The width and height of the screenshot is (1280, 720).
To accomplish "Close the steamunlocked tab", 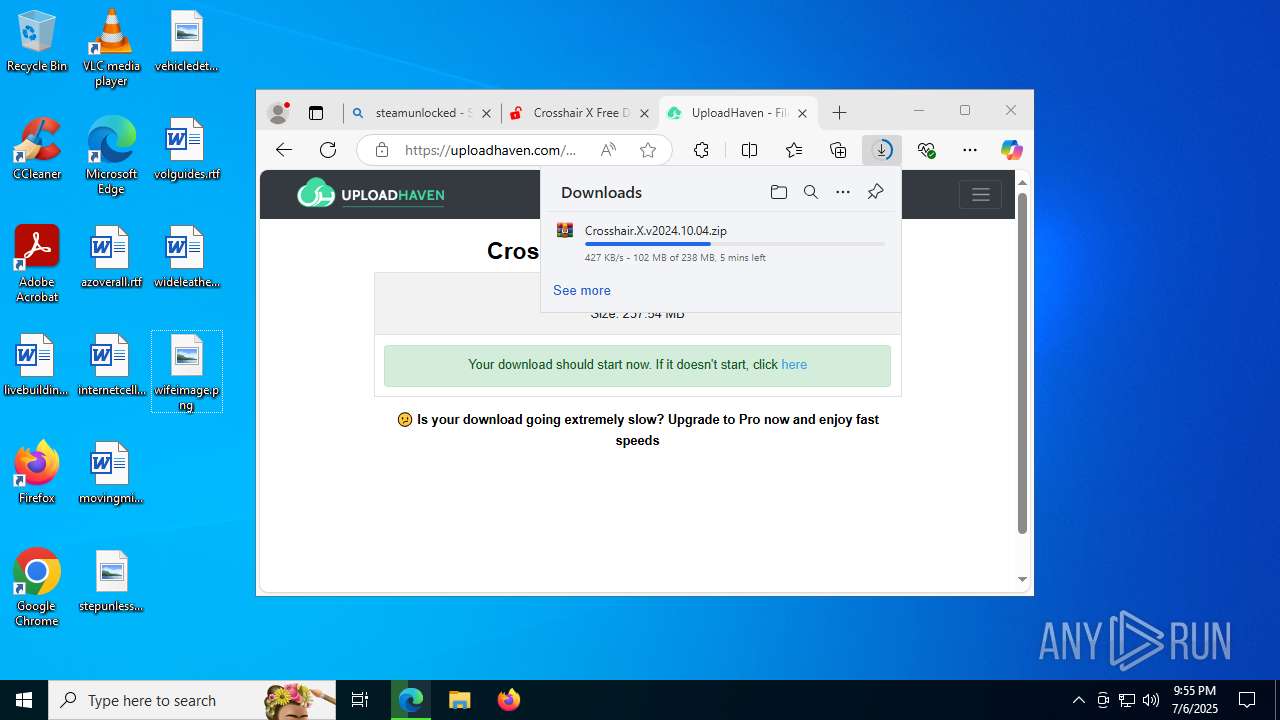I will tap(487, 114).
